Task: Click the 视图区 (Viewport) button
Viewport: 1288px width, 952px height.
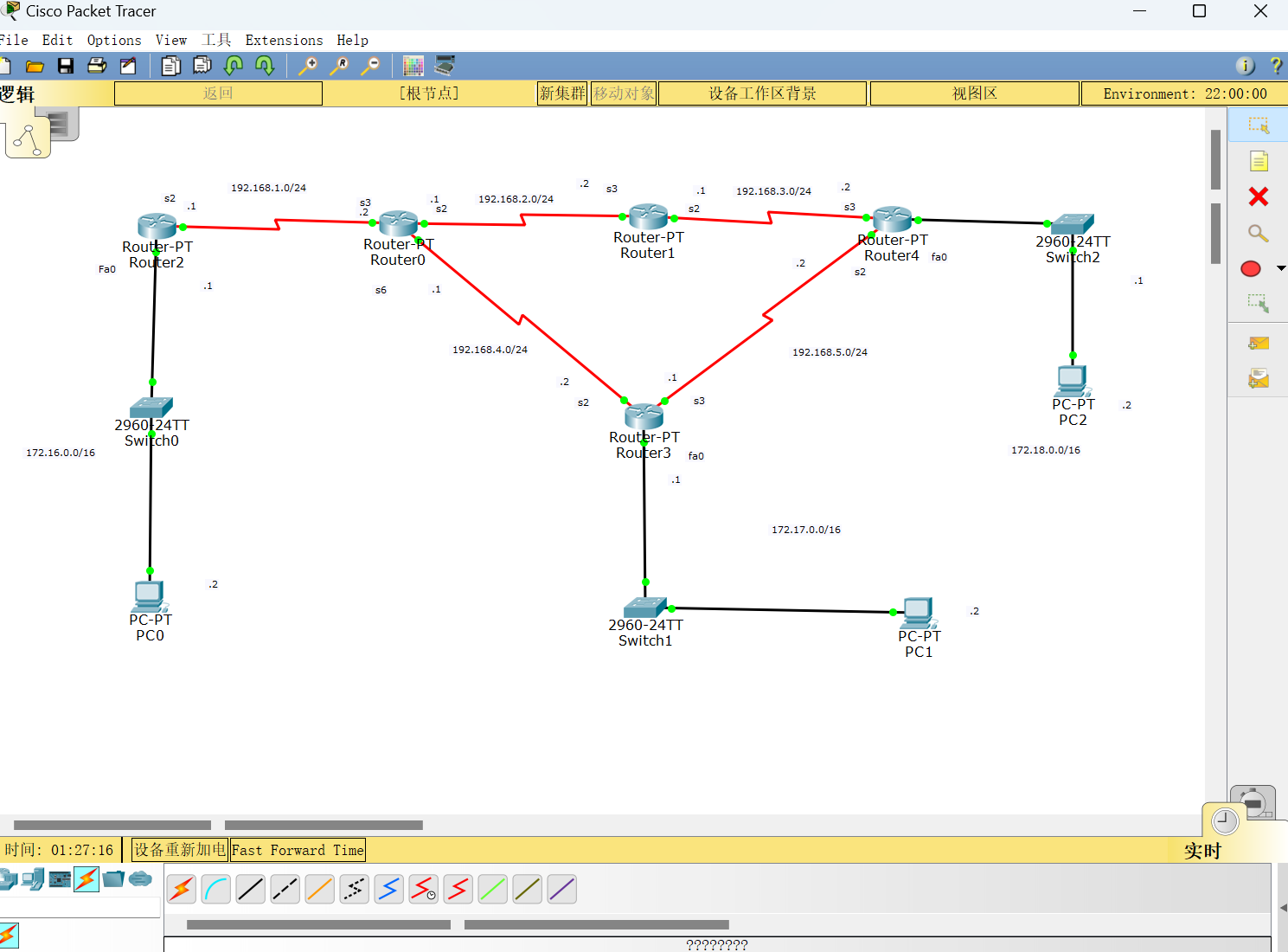Action: [x=975, y=93]
